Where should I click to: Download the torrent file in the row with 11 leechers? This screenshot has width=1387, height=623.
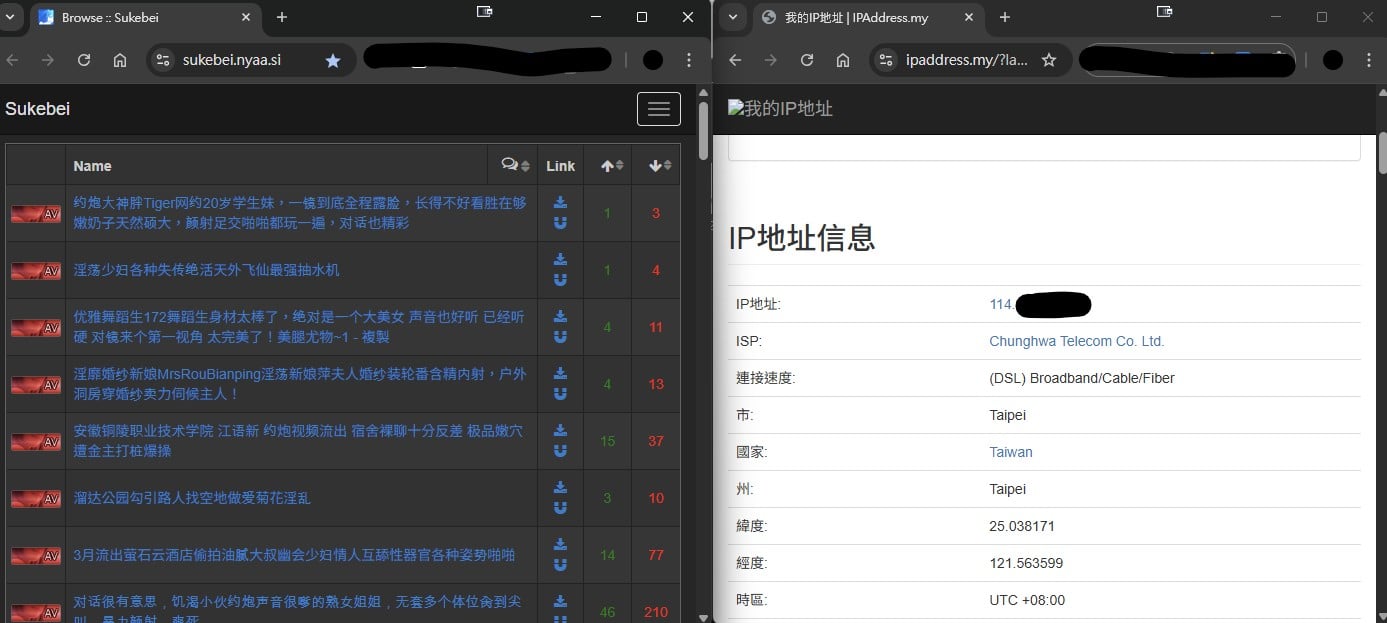[x=560, y=316]
